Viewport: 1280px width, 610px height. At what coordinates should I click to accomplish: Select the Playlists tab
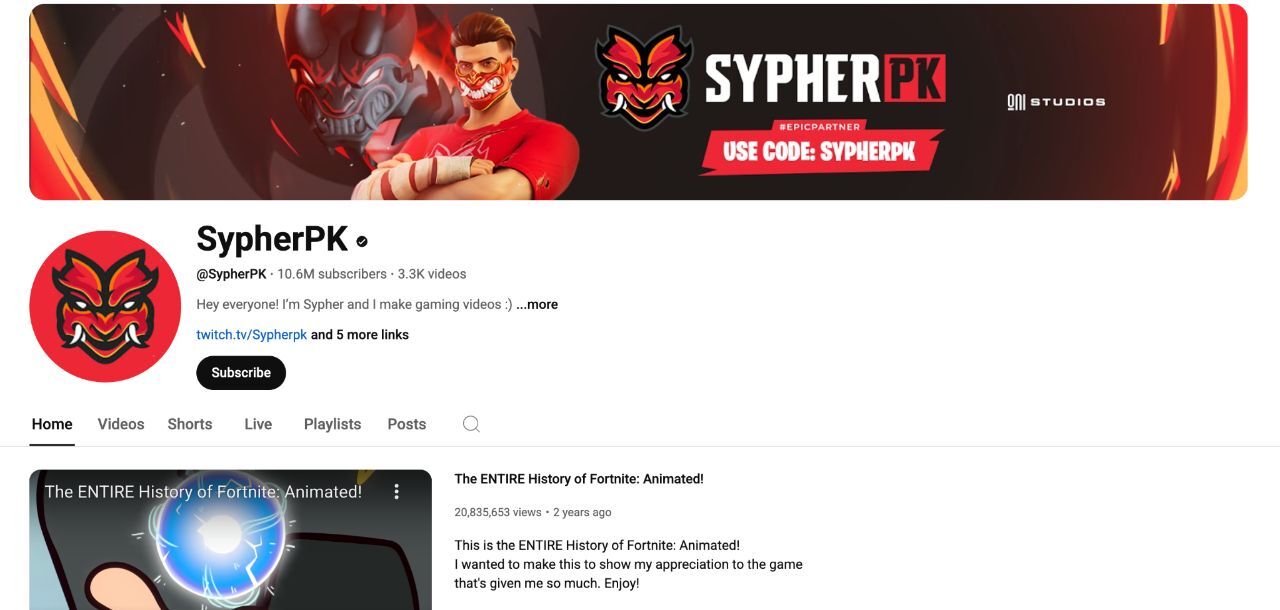332,424
